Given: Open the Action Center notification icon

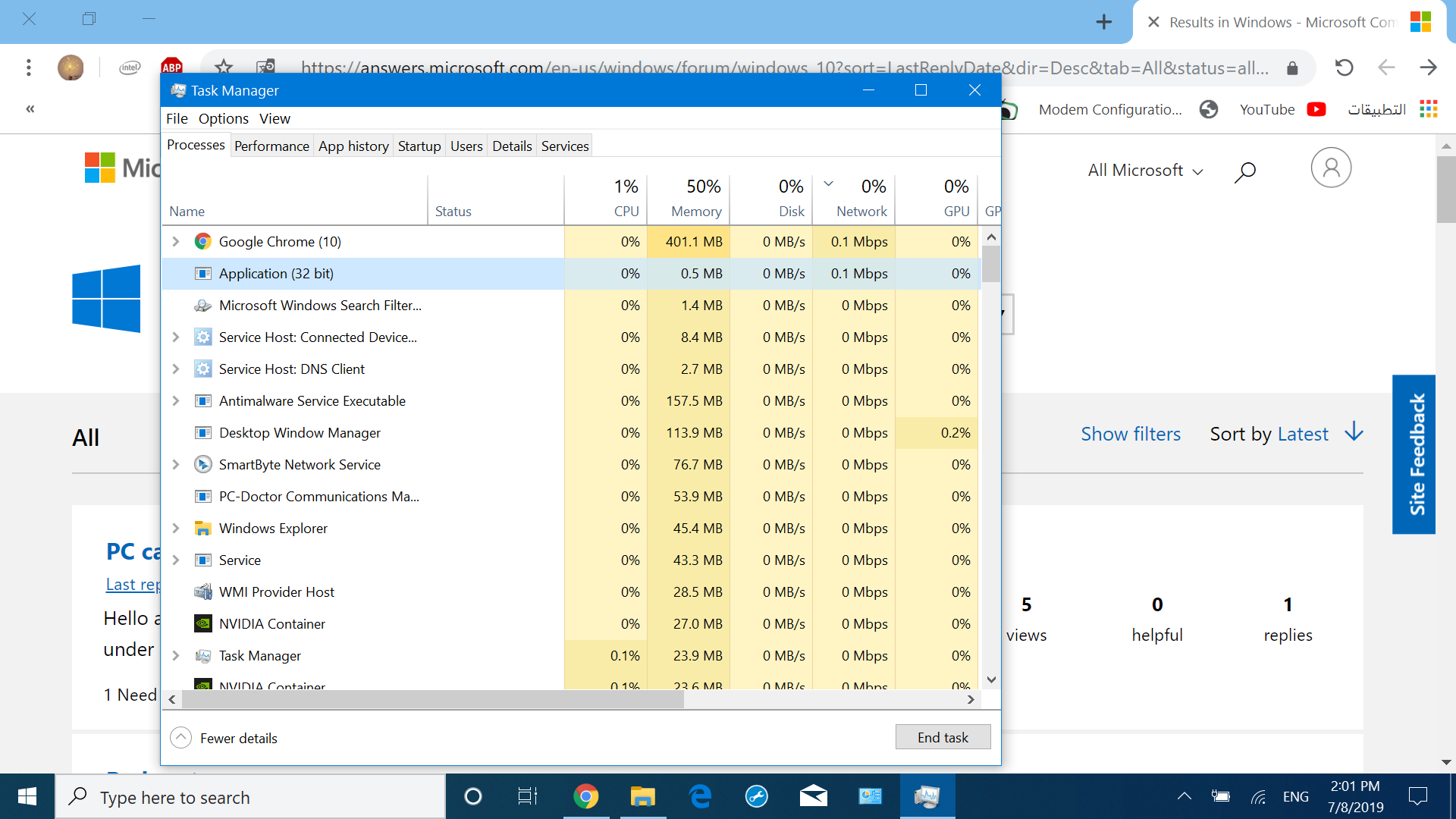Looking at the screenshot, I should 1417,796.
